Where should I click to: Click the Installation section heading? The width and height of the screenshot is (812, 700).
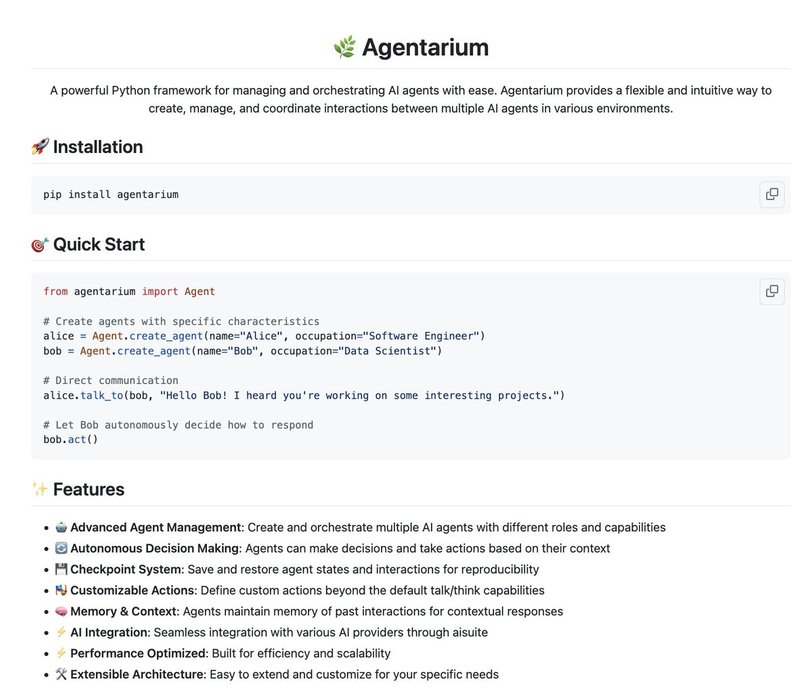pos(98,147)
